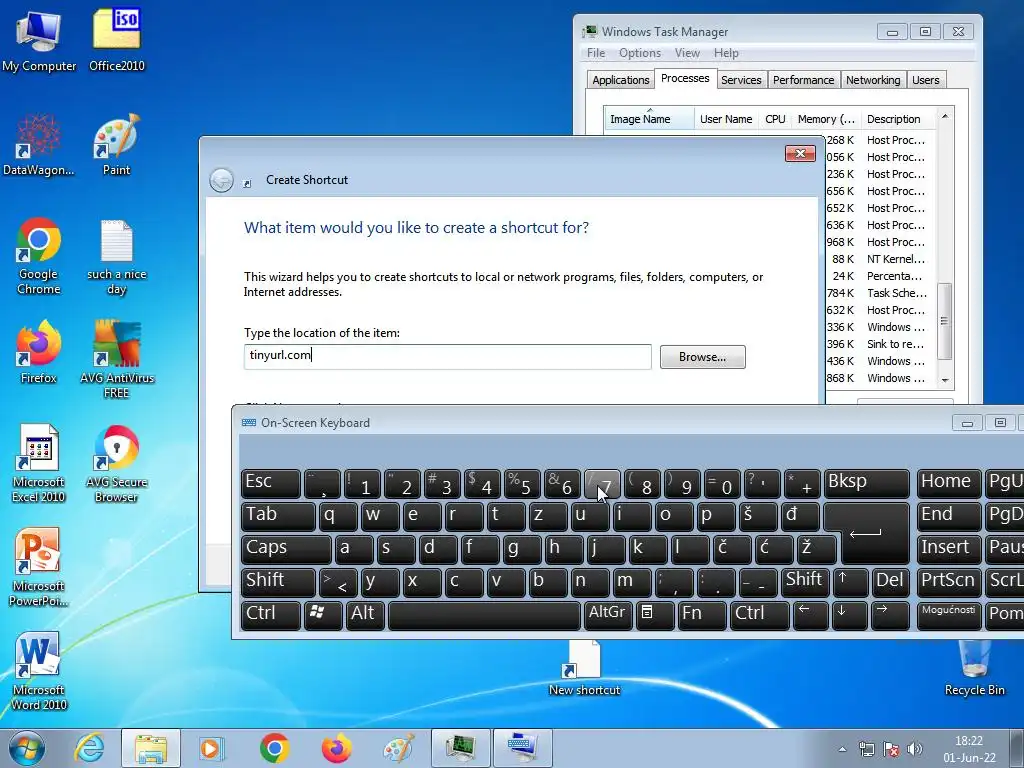Switch to Task Manager via taskbar button

pos(460,748)
